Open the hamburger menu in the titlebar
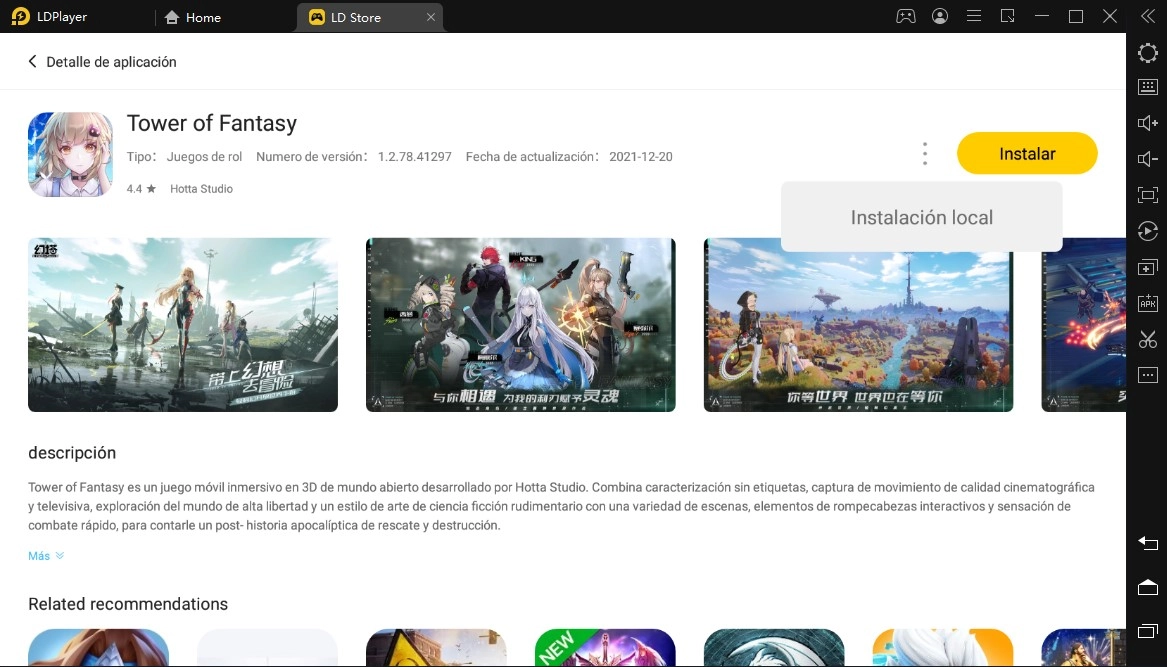The height and width of the screenshot is (667, 1167). click(x=973, y=15)
